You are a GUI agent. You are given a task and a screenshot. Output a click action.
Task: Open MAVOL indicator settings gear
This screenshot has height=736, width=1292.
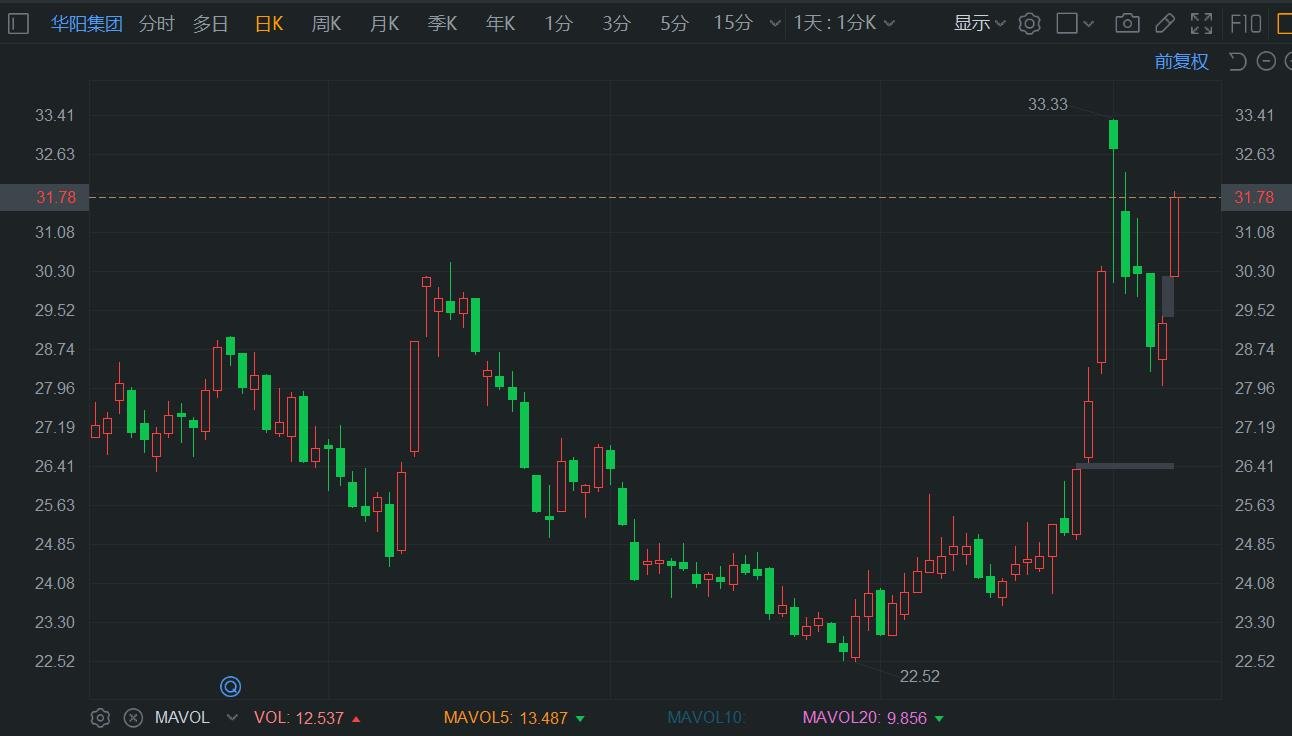100,718
